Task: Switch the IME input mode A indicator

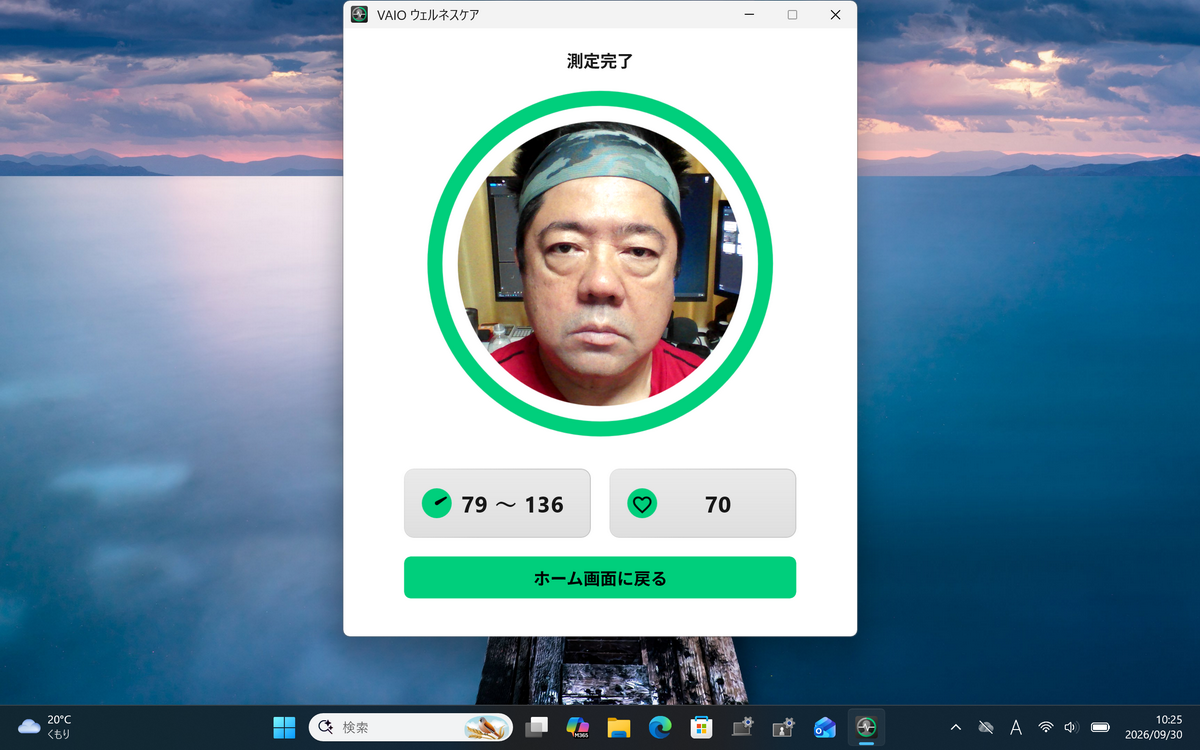Action: (x=1016, y=727)
